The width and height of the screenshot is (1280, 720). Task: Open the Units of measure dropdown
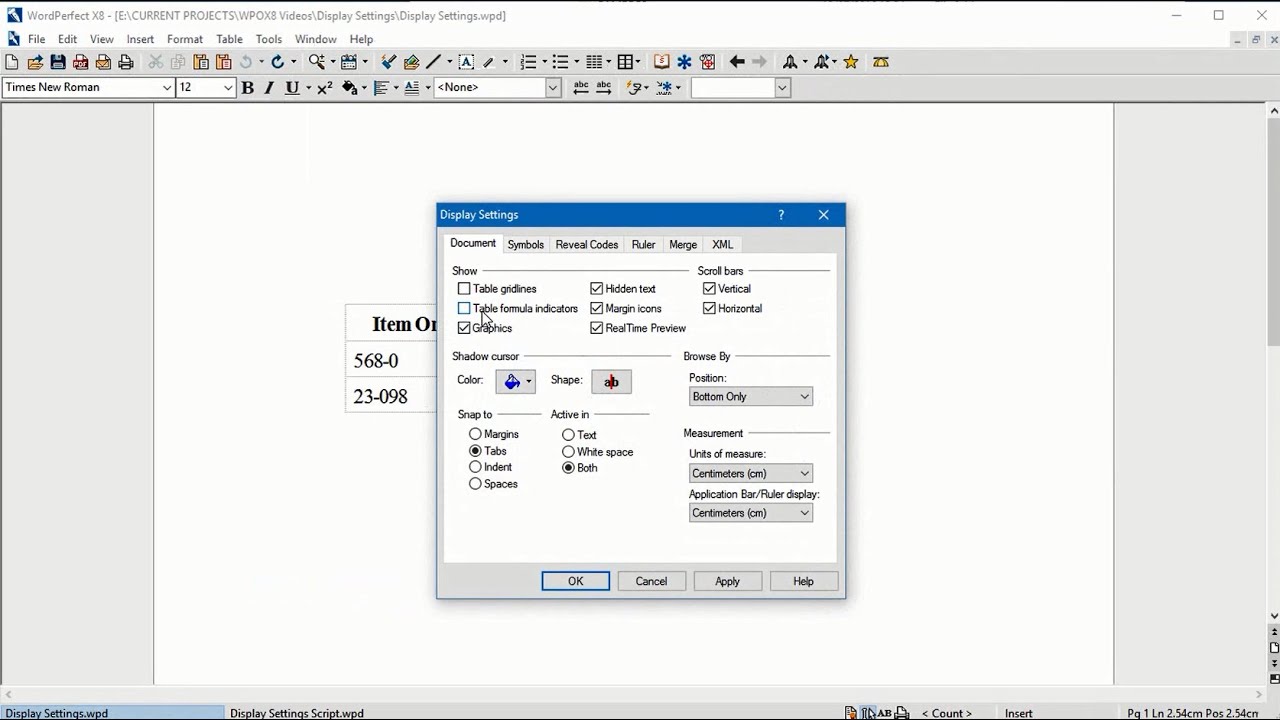point(750,472)
